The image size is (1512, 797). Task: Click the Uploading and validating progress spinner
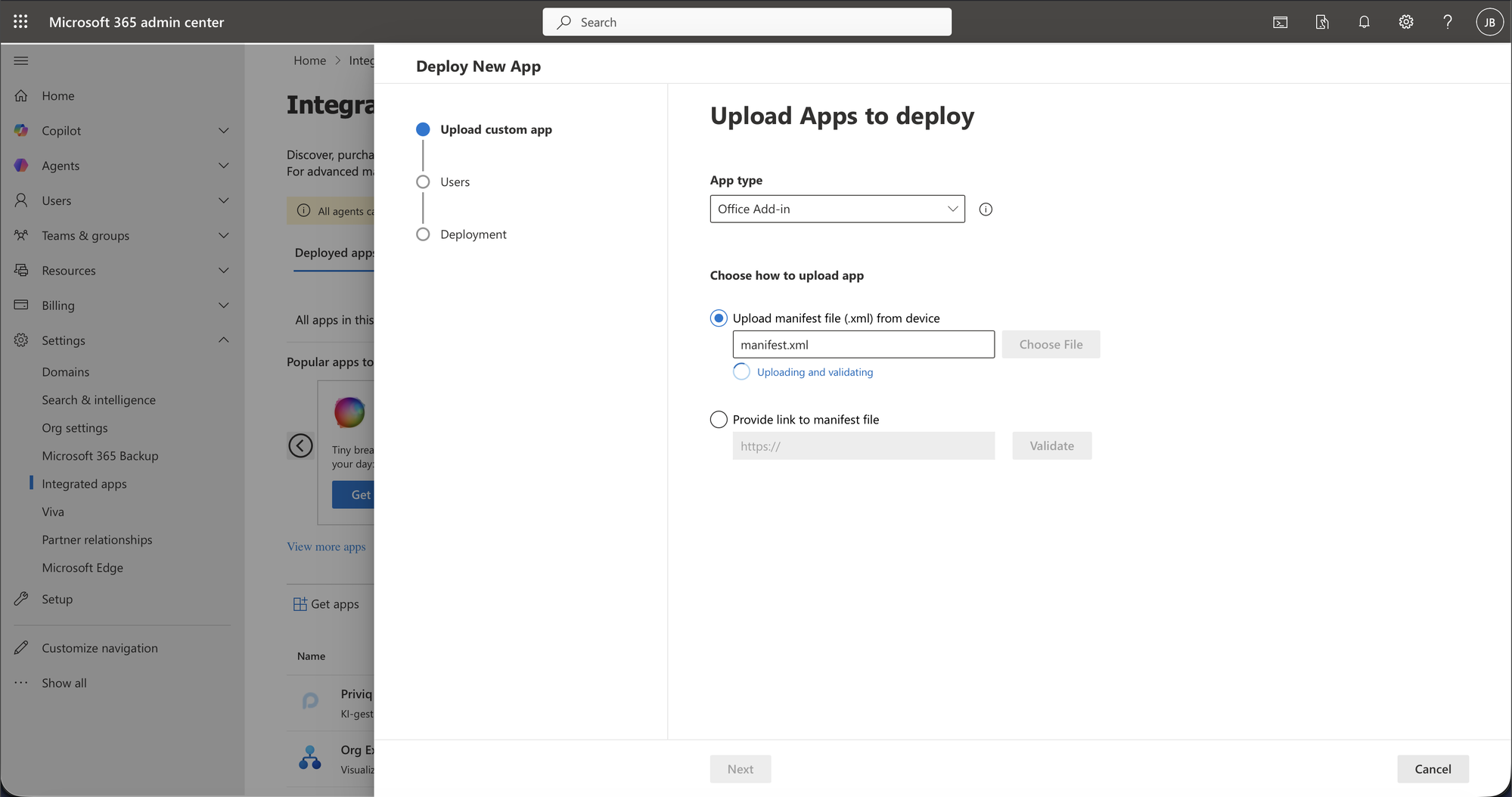click(741, 371)
